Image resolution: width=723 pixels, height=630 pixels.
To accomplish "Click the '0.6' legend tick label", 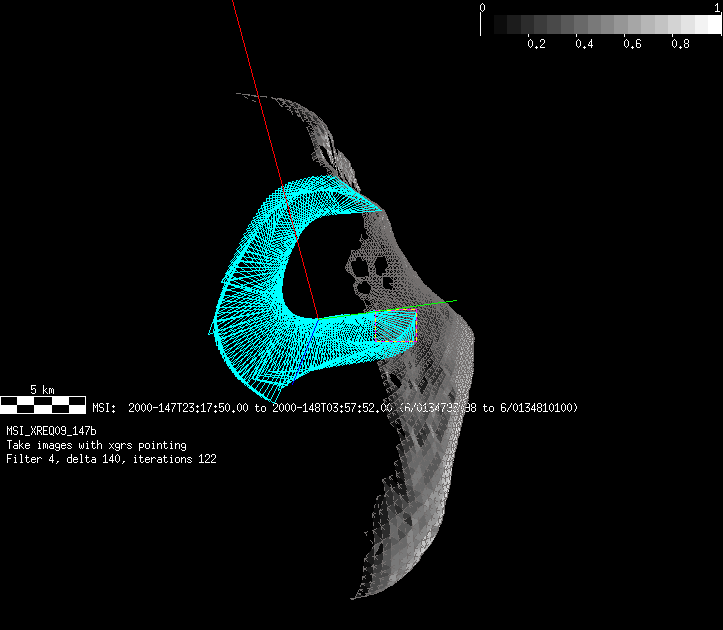I will (632, 44).
